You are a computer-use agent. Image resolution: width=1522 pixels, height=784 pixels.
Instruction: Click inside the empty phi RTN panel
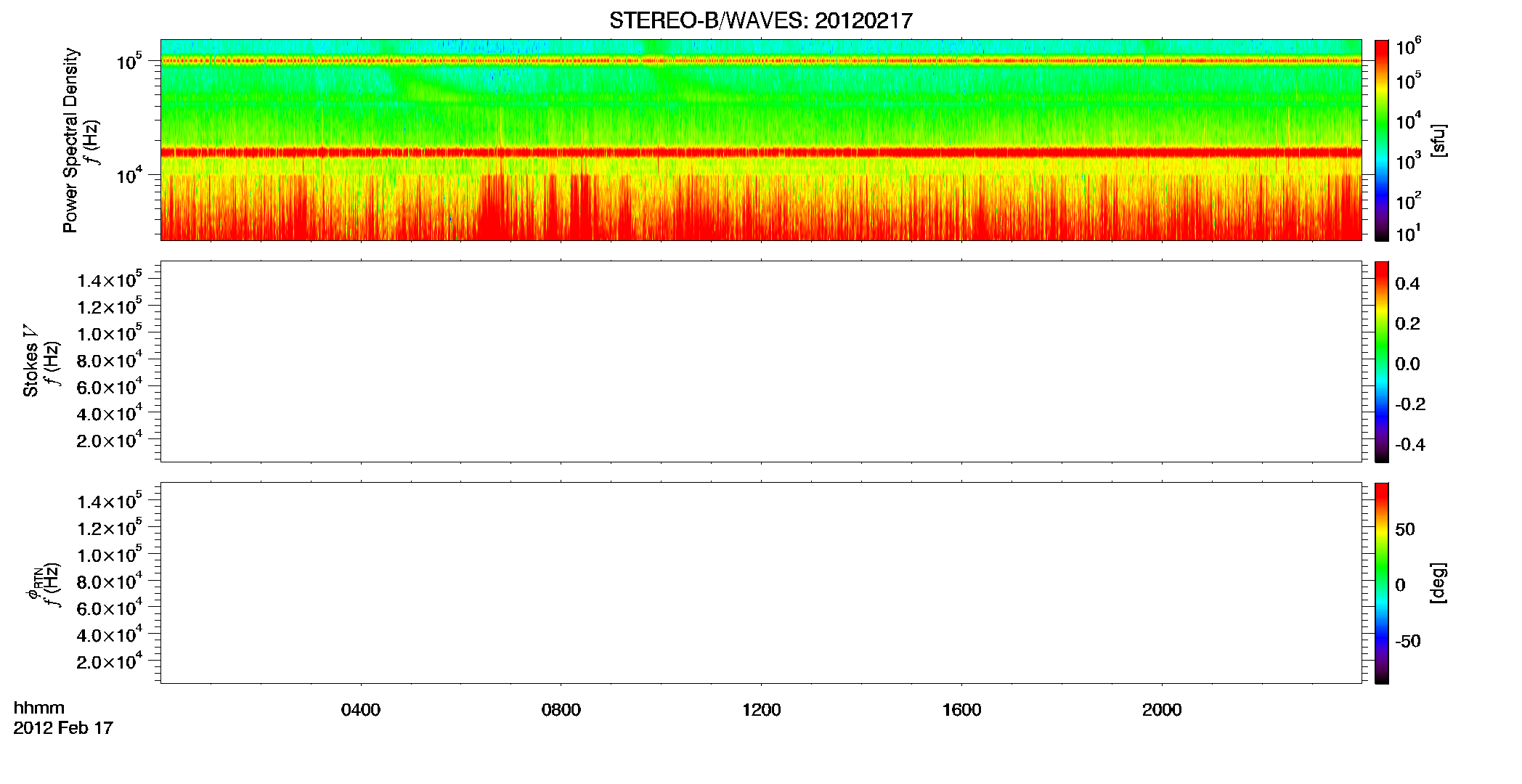(x=760, y=583)
